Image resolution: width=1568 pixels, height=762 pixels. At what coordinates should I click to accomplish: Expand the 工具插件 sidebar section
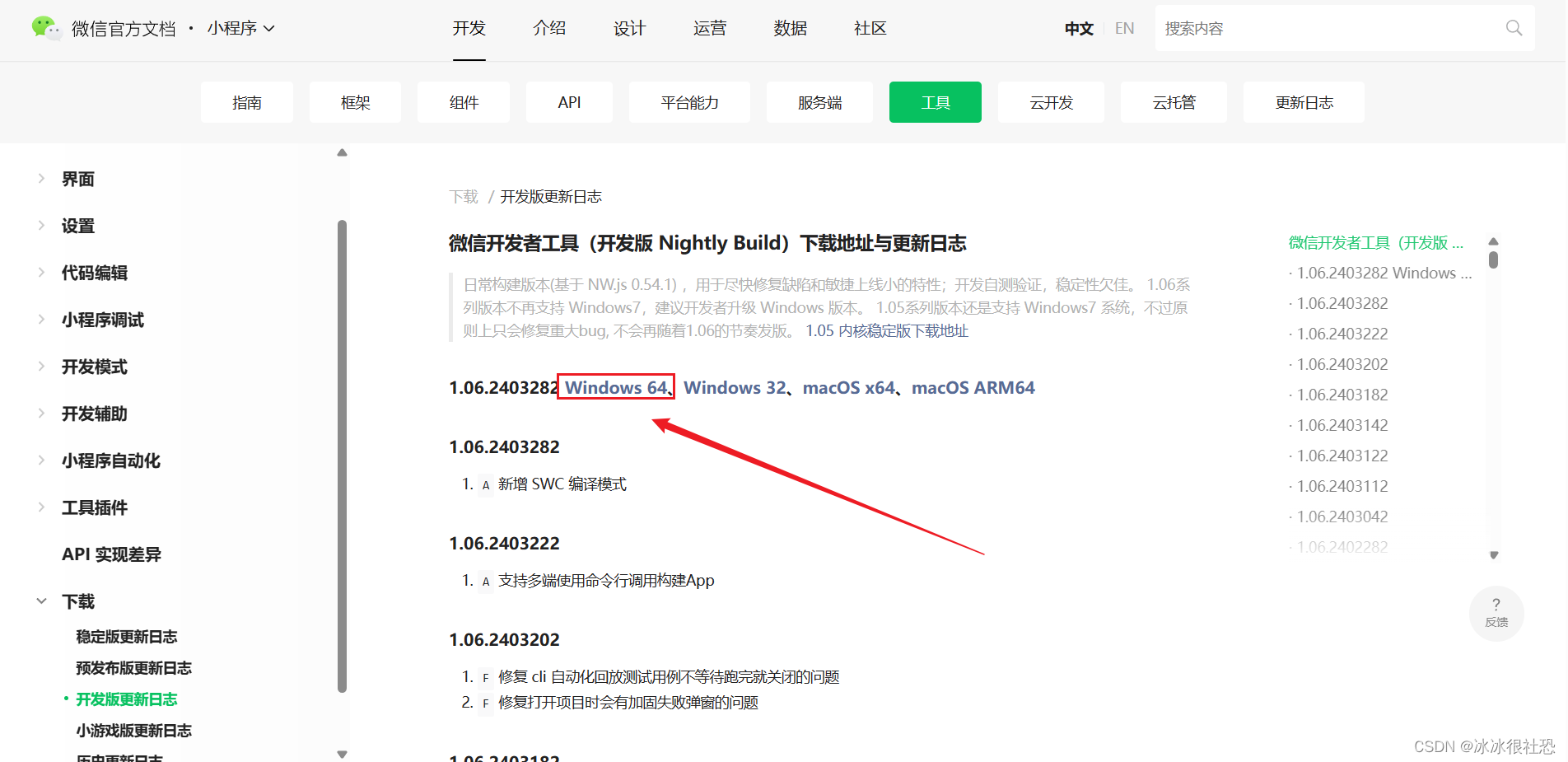click(94, 507)
